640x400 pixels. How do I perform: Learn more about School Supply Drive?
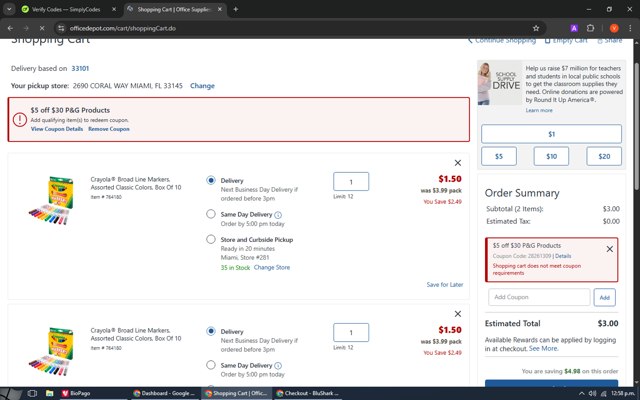pos(539,110)
